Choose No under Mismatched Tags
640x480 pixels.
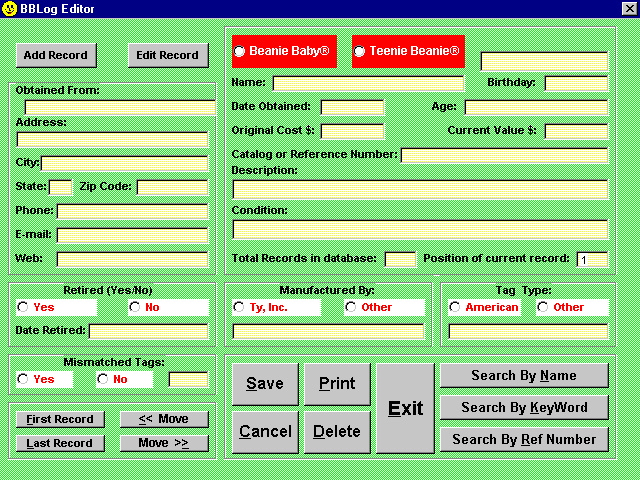(x=103, y=380)
